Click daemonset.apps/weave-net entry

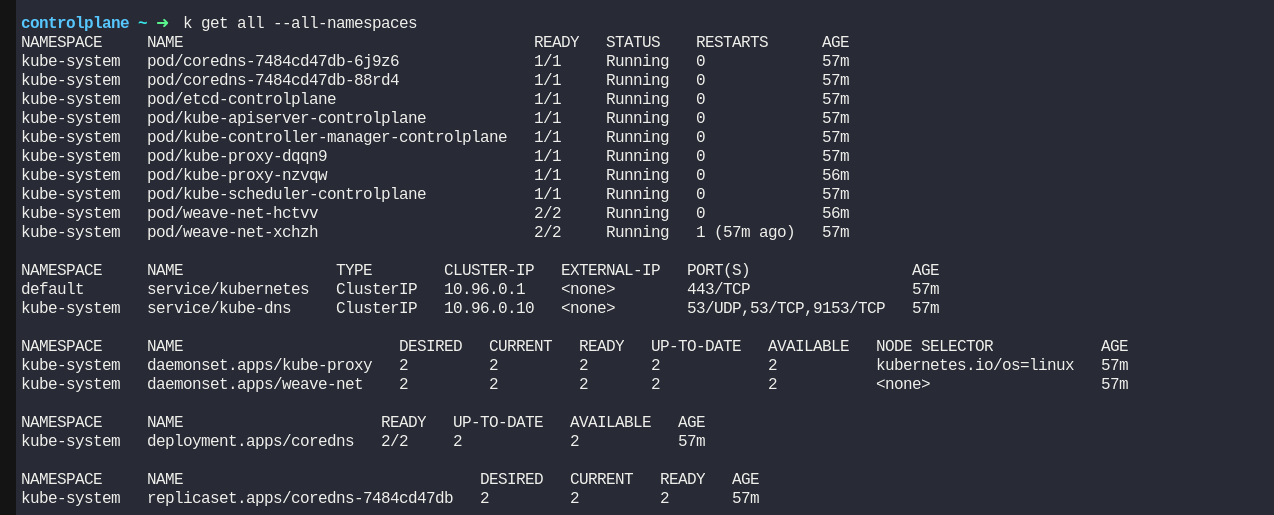click(255, 384)
